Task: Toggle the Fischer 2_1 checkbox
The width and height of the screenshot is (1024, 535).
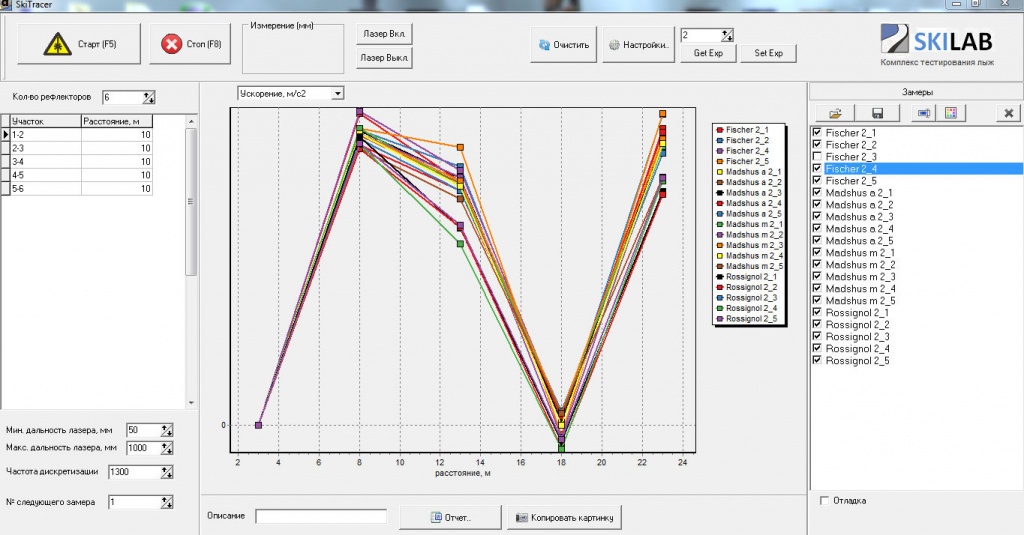Action: (x=817, y=132)
